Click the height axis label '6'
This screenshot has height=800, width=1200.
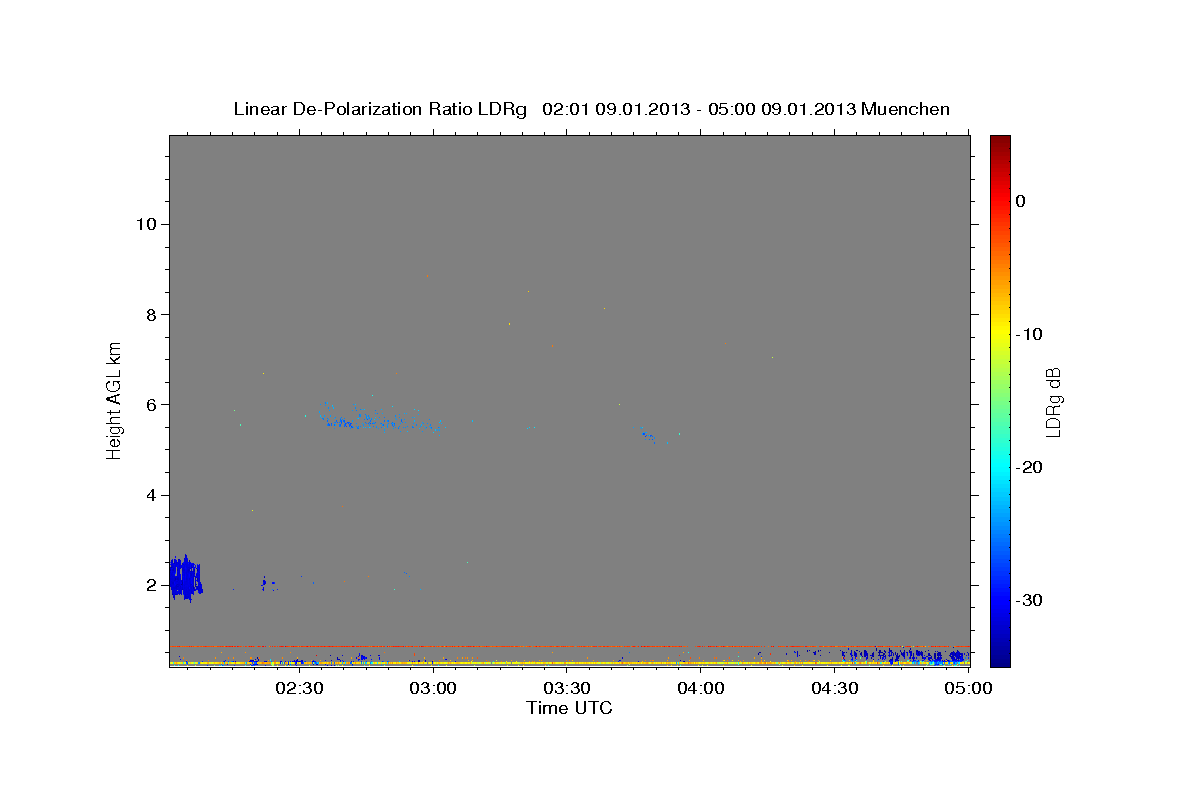click(151, 405)
